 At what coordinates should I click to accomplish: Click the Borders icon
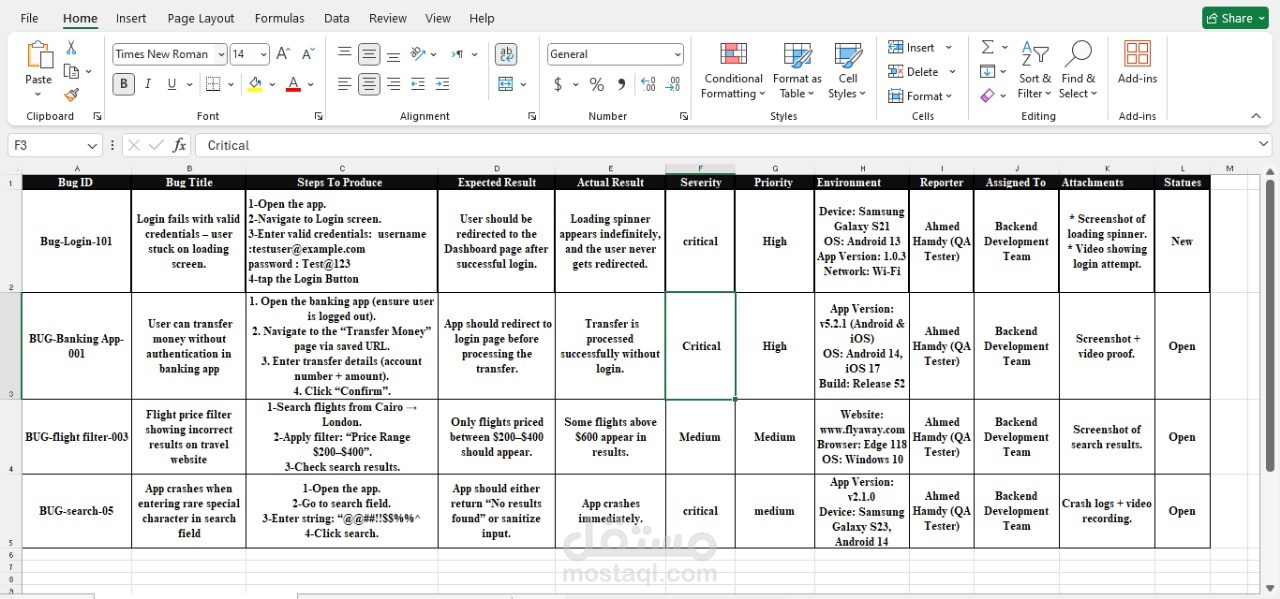point(213,84)
